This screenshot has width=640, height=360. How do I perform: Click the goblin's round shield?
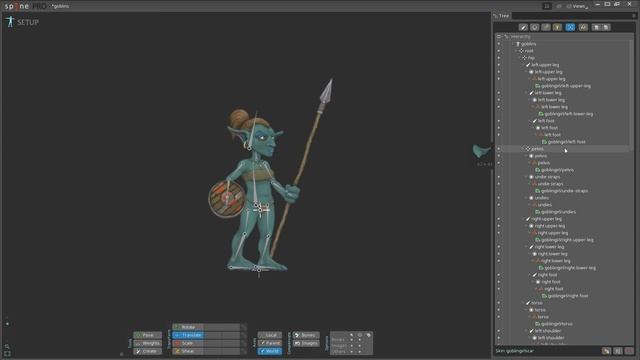[x=227, y=199]
